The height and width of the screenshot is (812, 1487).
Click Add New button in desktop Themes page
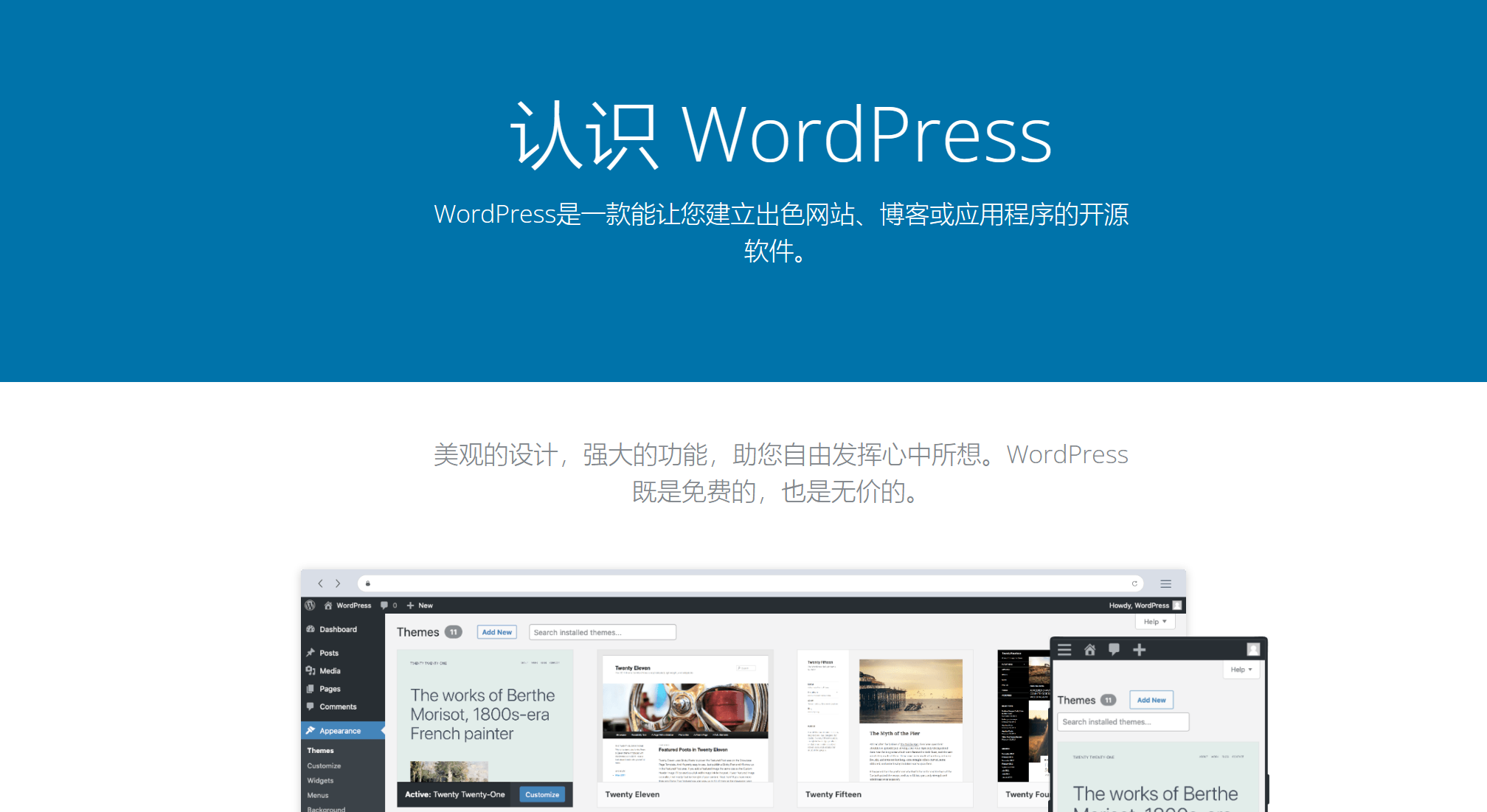tap(497, 632)
